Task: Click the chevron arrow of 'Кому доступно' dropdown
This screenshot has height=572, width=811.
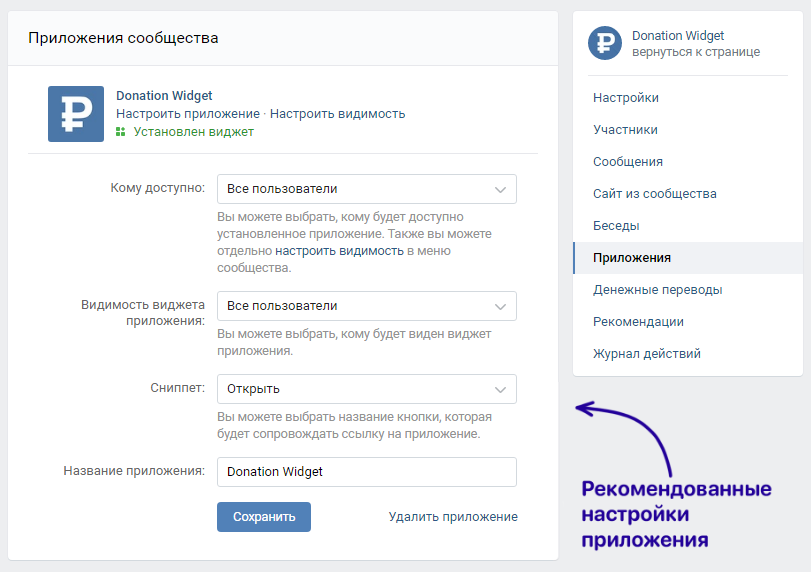Action: pyautogui.click(x=500, y=189)
